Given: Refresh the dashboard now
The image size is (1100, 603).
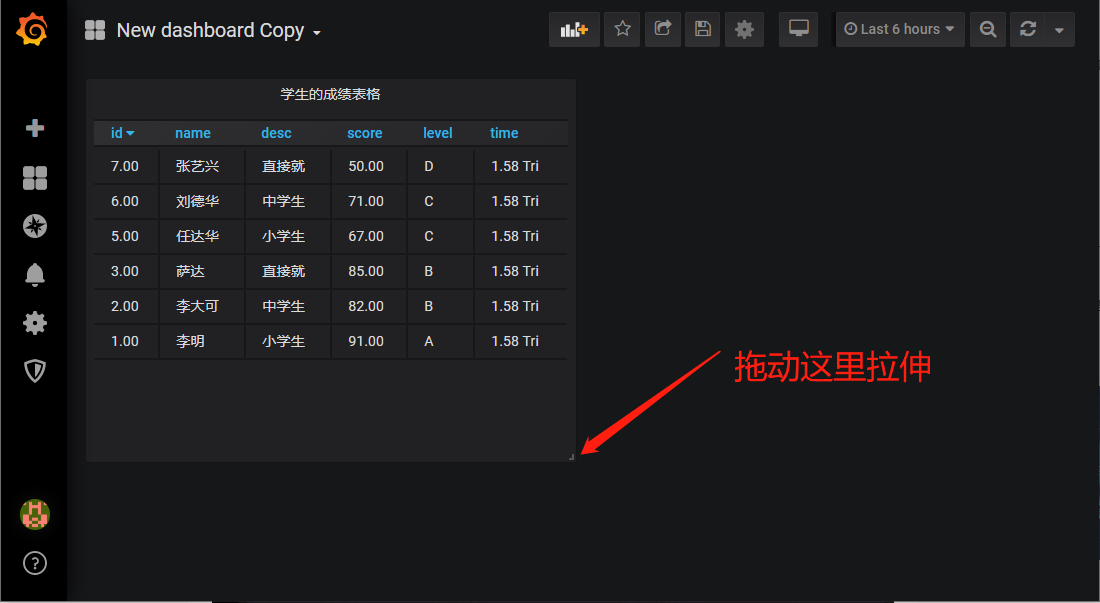Looking at the screenshot, I should pyautogui.click(x=1028, y=29).
